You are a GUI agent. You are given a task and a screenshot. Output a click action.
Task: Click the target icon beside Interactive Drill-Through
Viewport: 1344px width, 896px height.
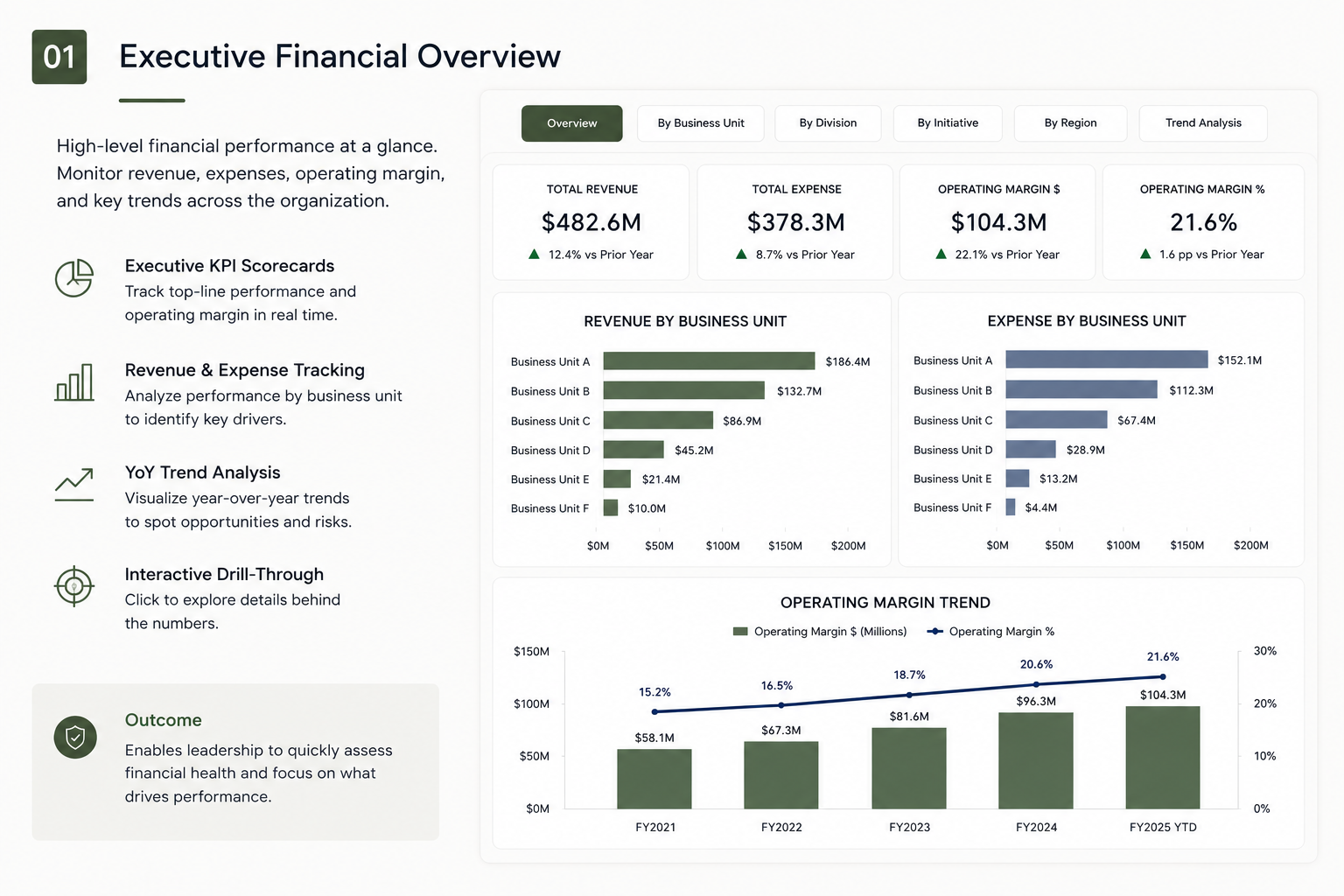tap(74, 585)
